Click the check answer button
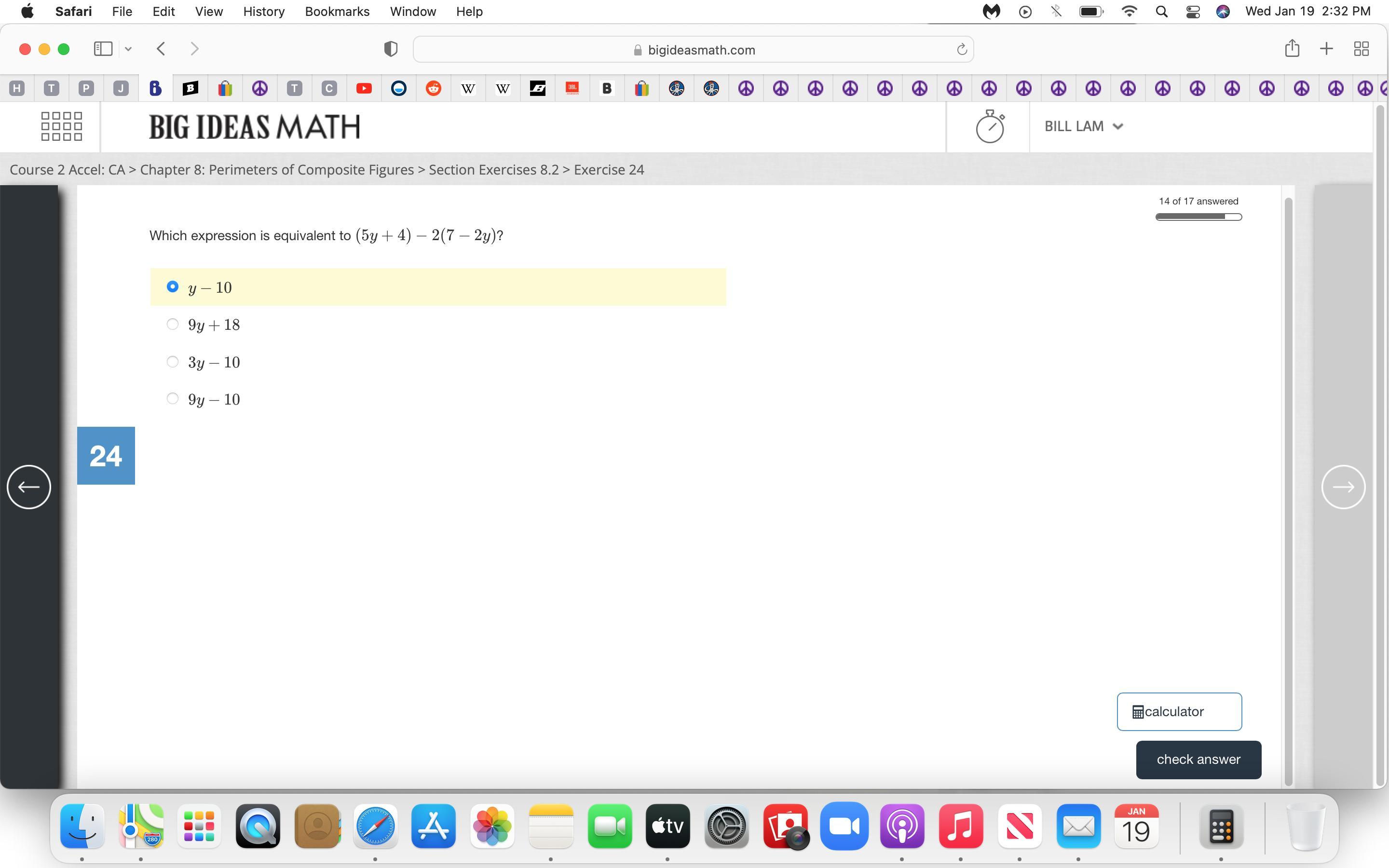Screen dimensions: 1389x868 tap(1198, 759)
